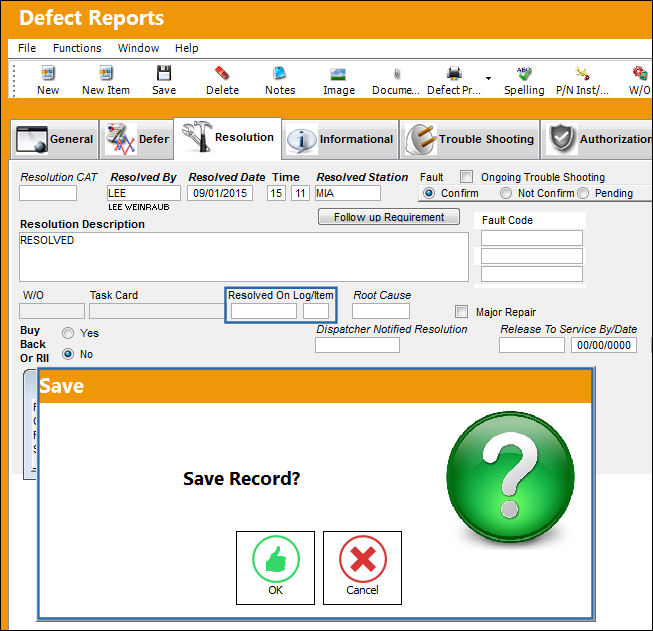This screenshot has width=653, height=631.
Task: Expand the Defect Print dropdown arrow
Action: point(488,78)
